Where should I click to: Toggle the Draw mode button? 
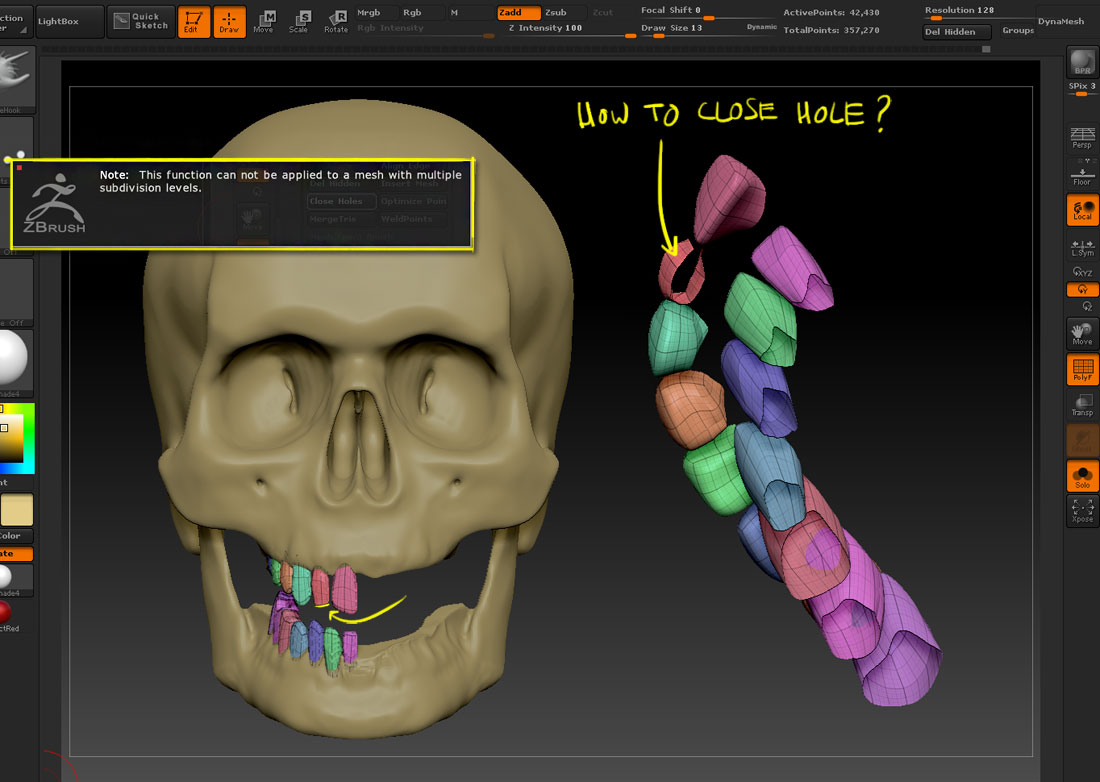point(229,22)
